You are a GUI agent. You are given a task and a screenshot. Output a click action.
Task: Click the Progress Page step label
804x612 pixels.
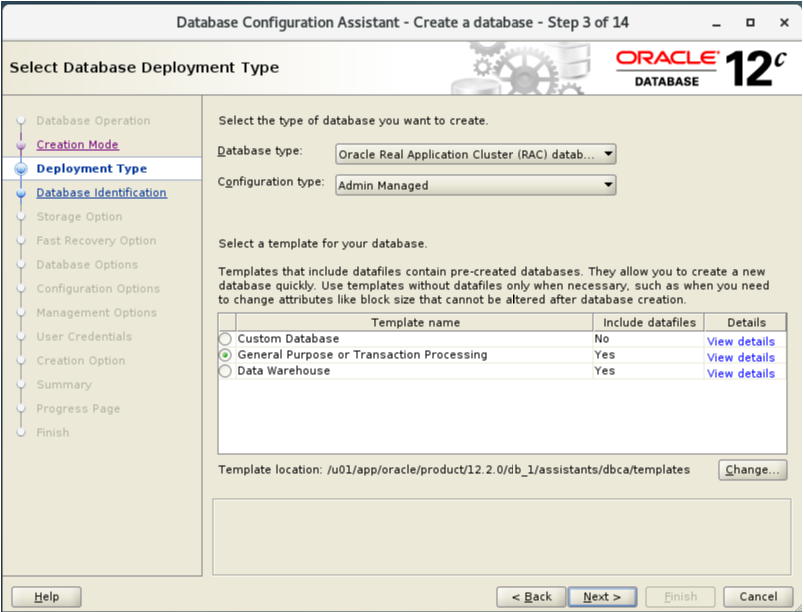pos(78,409)
